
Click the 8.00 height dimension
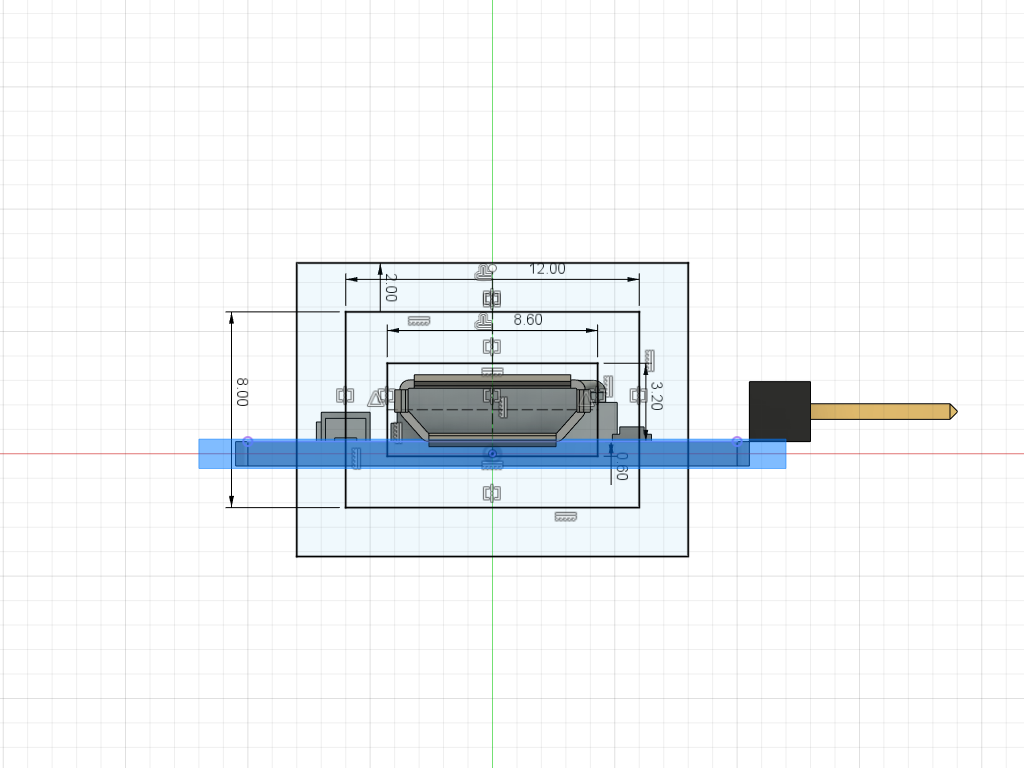click(x=243, y=391)
